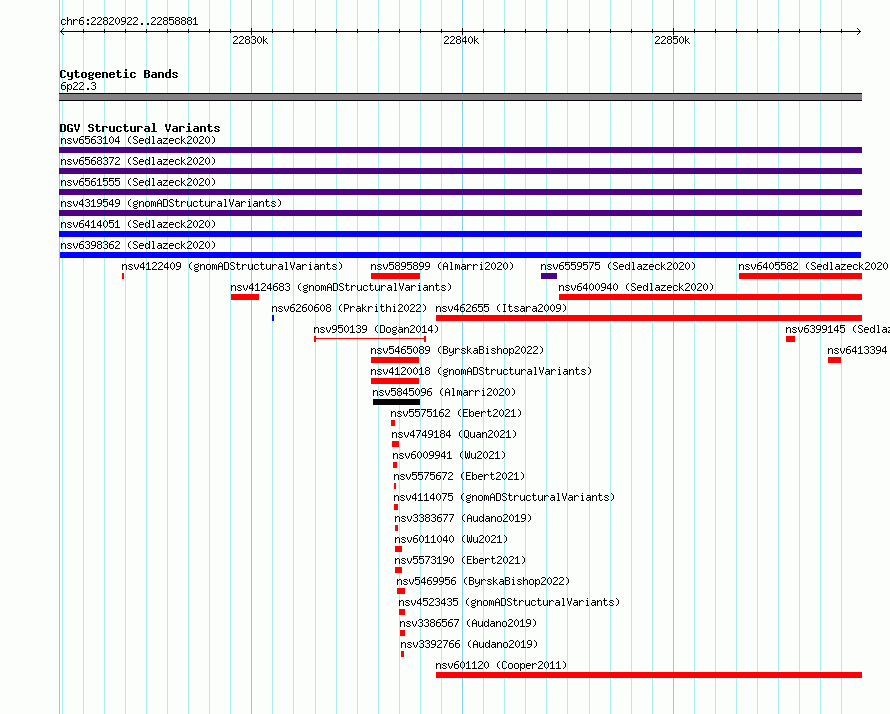Select nsv5465089 (ByrskaBishop2022) label
The height and width of the screenshot is (714, 890).
pos(457,350)
